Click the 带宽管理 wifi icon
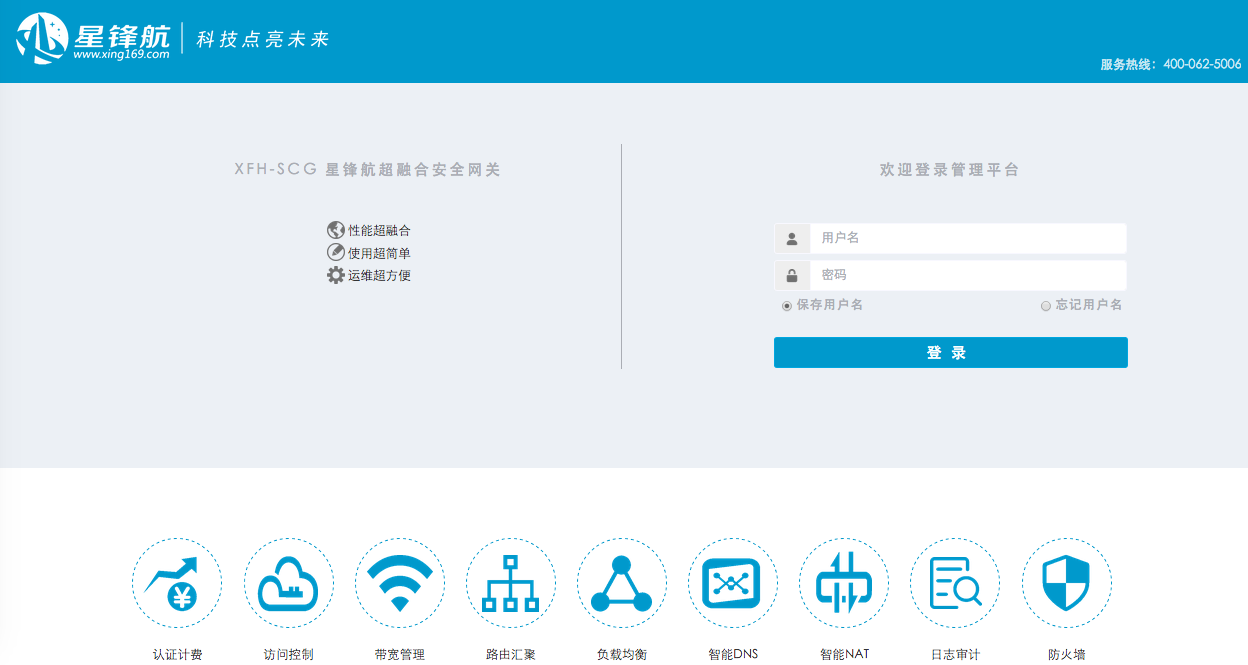Screen dimensions: 1248x665 click(x=399, y=583)
